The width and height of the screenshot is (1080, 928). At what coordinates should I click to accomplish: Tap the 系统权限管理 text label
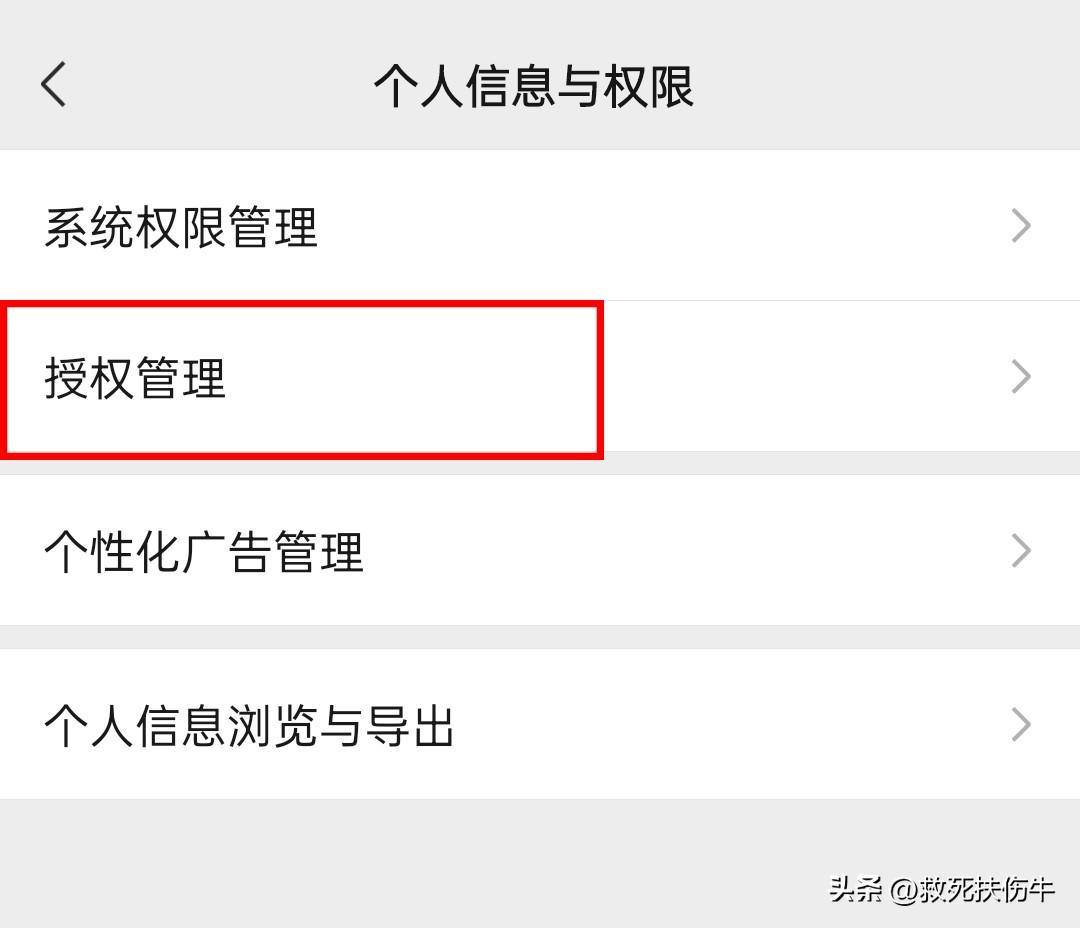pyautogui.click(x=181, y=228)
